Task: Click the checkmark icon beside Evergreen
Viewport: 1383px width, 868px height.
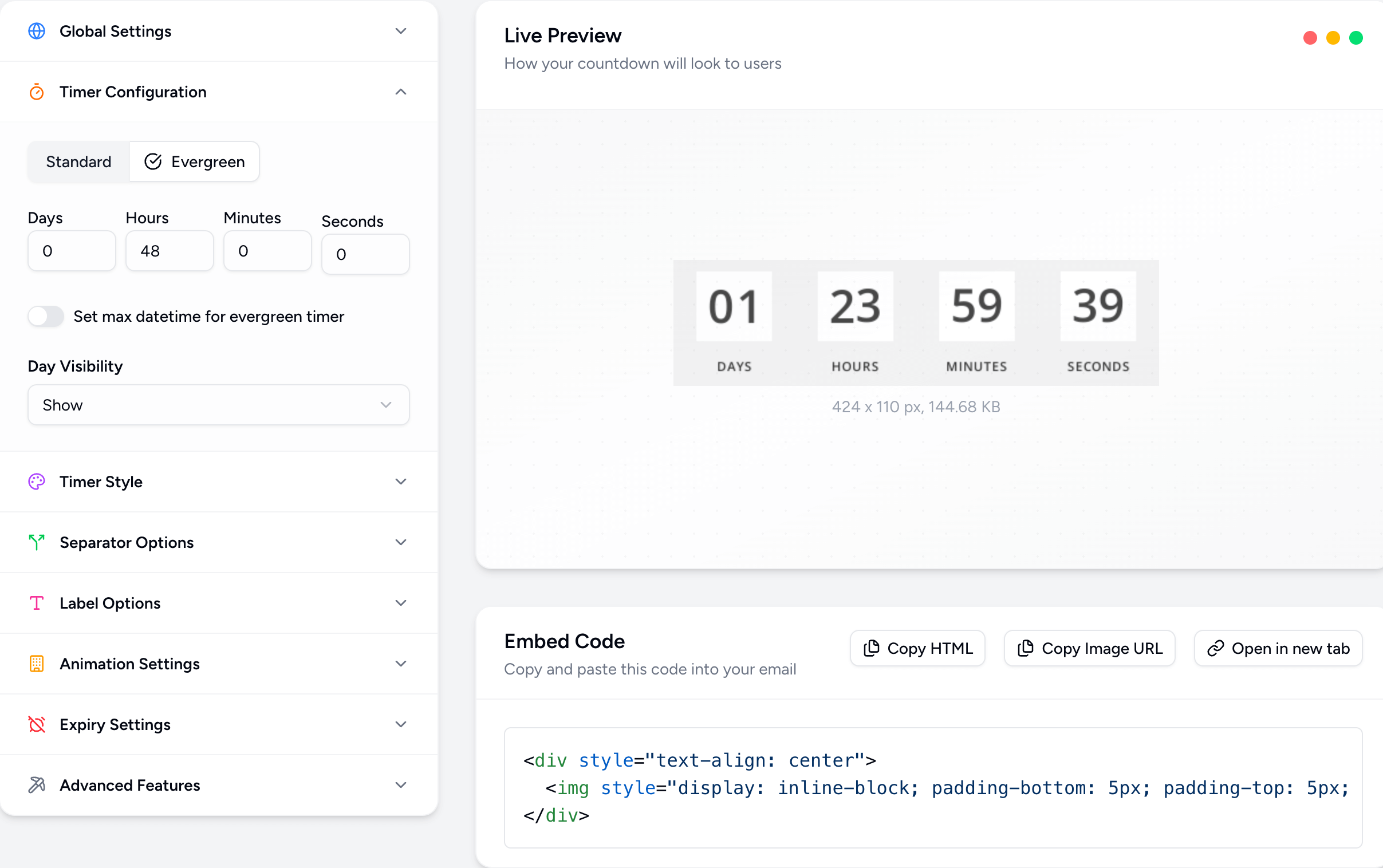Action: (x=153, y=161)
